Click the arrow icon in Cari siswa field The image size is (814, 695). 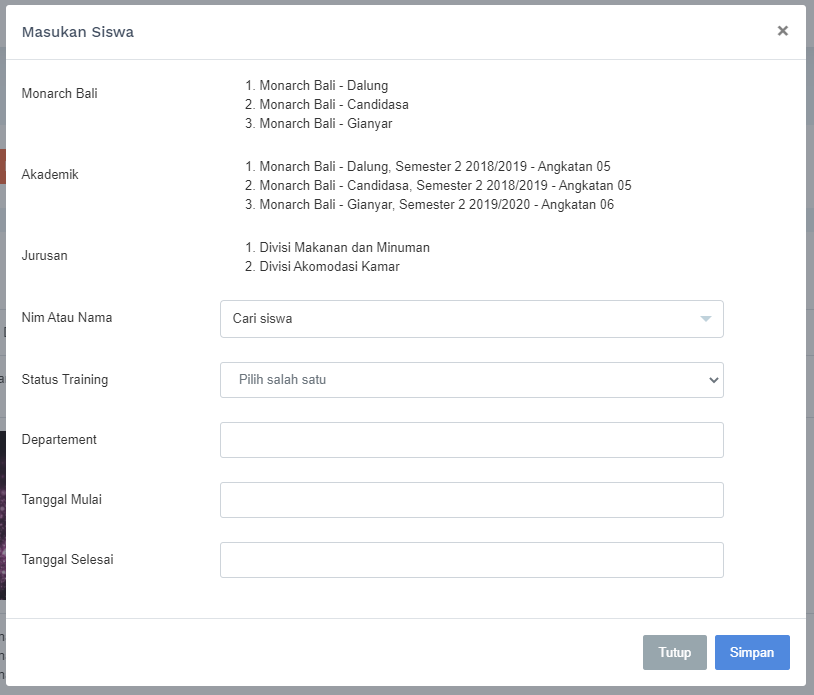[x=705, y=319]
